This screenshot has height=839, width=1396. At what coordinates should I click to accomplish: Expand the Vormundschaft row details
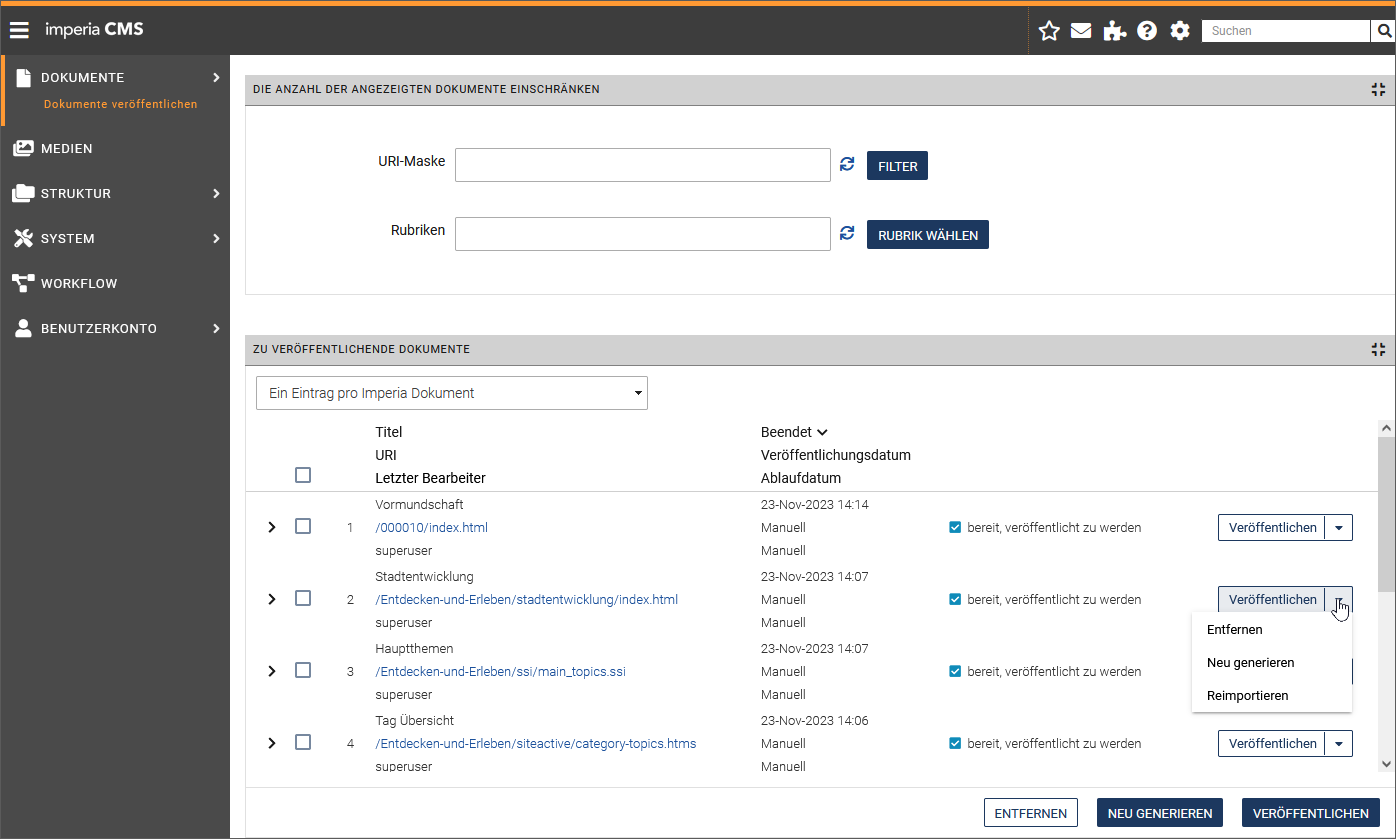click(x=272, y=527)
